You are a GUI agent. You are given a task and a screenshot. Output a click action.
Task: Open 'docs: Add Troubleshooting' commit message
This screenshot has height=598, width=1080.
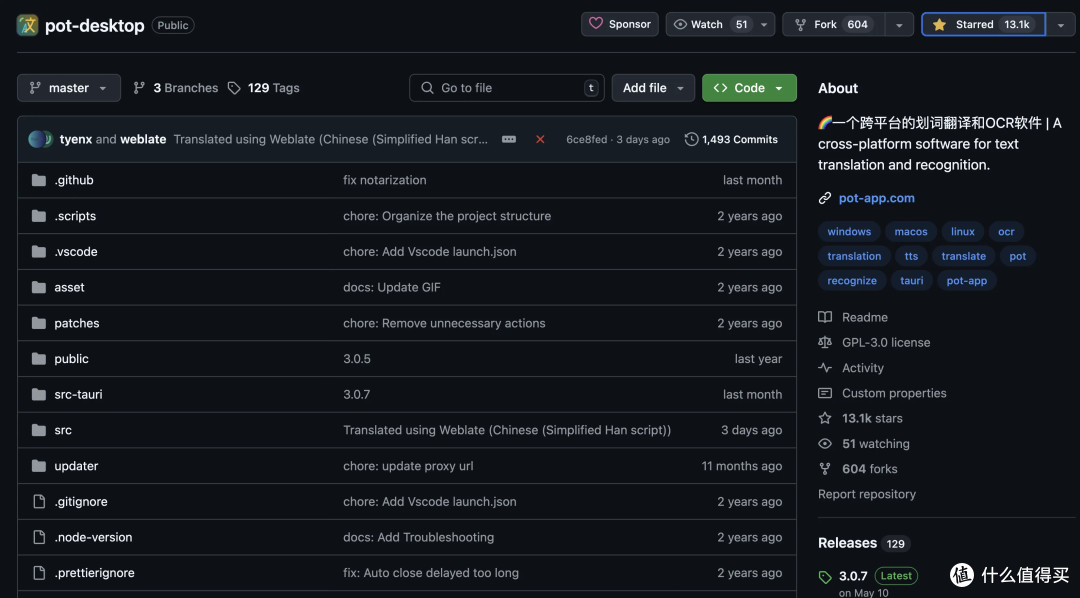pos(419,537)
